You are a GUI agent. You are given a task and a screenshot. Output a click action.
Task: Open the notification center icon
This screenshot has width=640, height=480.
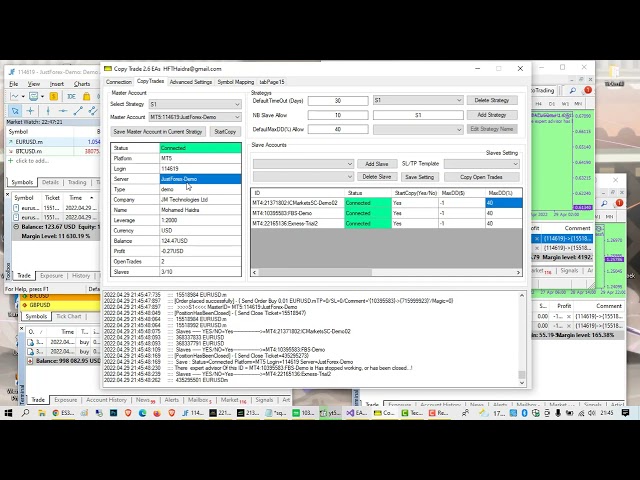(x=625, y=413)
